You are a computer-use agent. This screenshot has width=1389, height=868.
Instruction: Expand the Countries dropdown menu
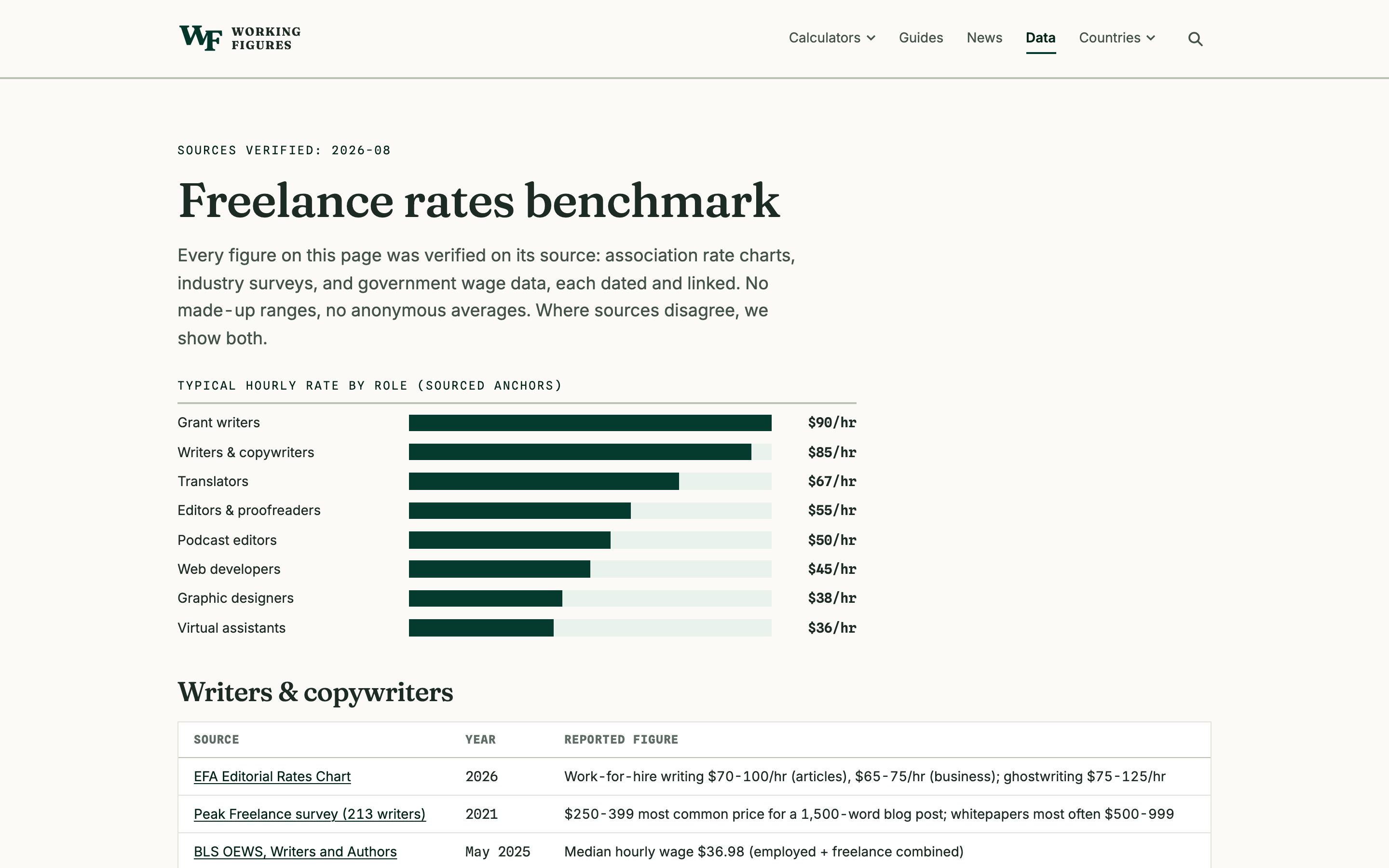click(x=1117, y=38)
